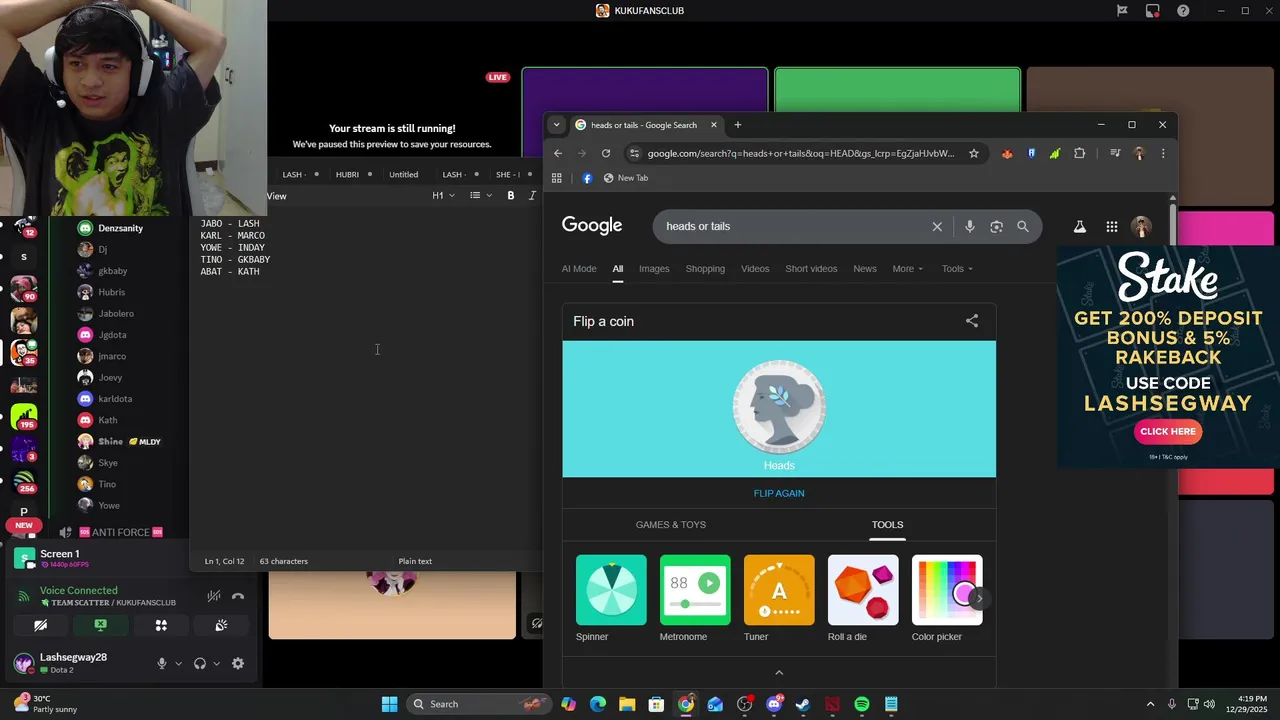Viewport: 1280px width, 720px height.
Task: Stop Discord screen sharing
Action: pyautogui.click(x=100, y=625)
